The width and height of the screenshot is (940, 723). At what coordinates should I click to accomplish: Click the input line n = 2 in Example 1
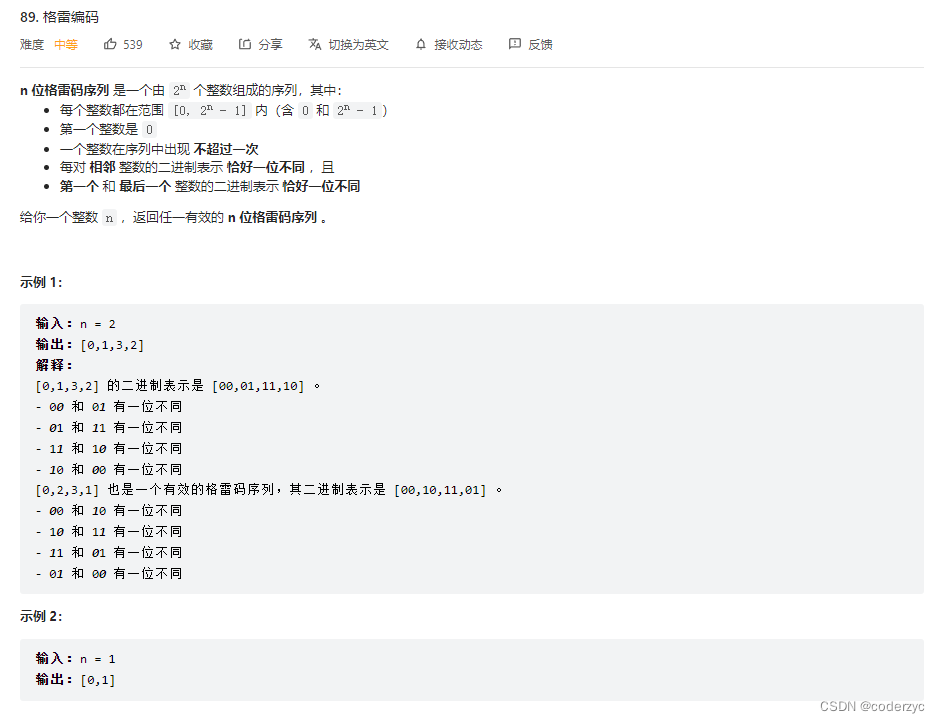98,323
